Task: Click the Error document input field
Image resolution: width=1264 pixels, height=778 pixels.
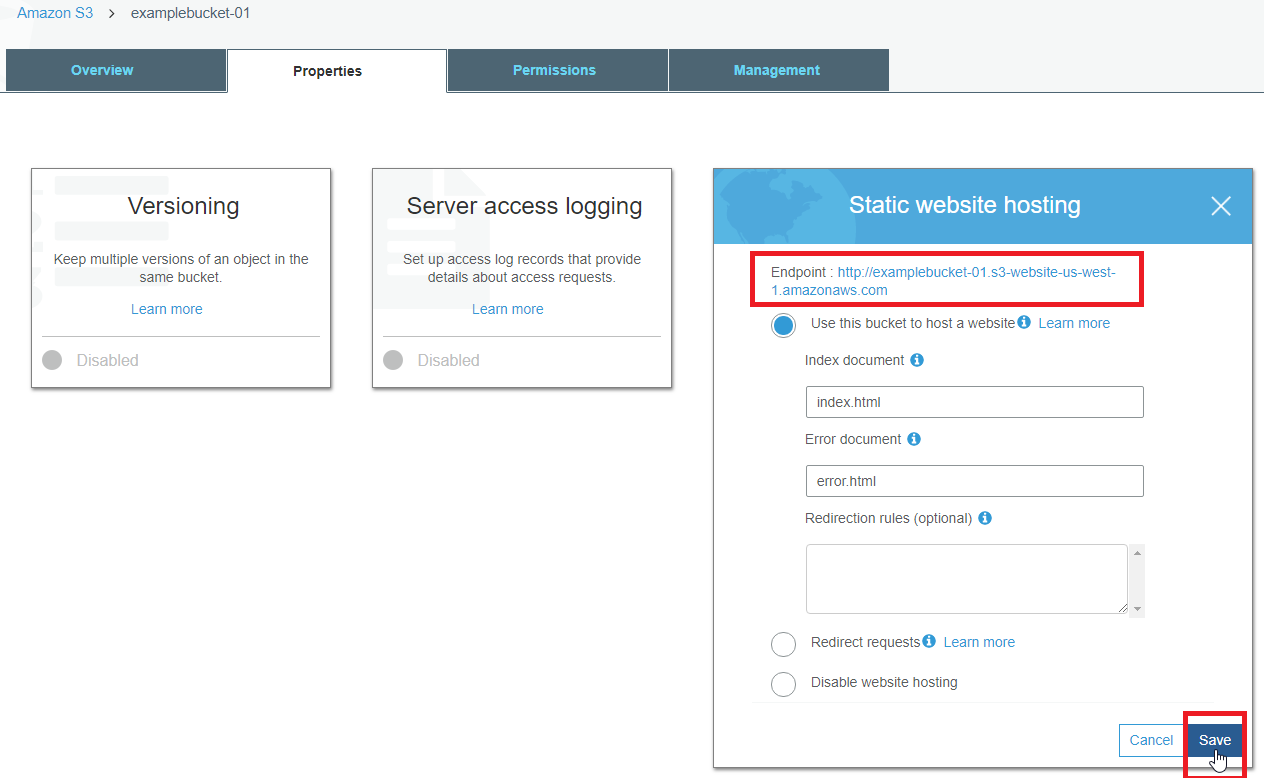Action: 974,481
